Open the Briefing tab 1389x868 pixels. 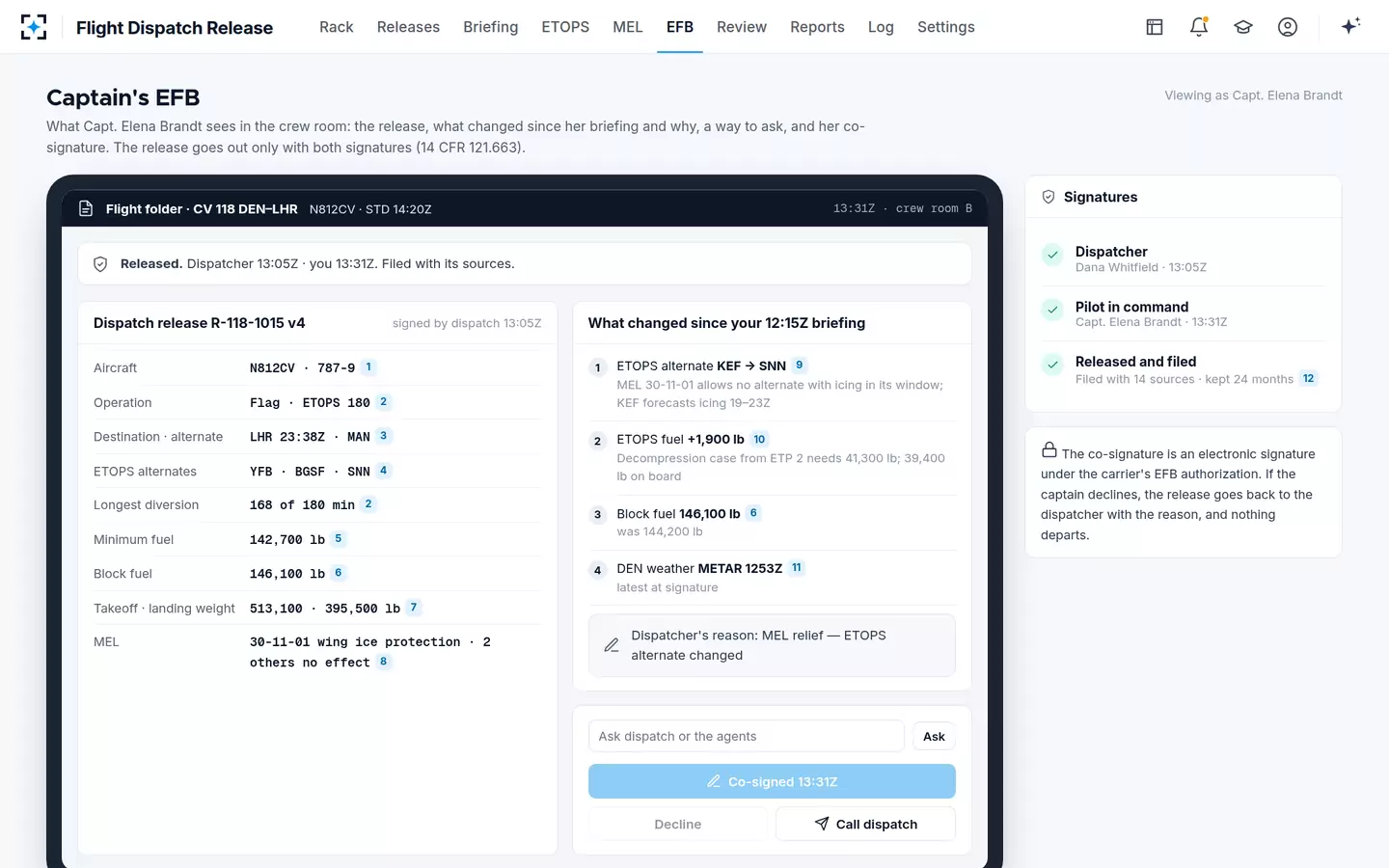[490, 27]
